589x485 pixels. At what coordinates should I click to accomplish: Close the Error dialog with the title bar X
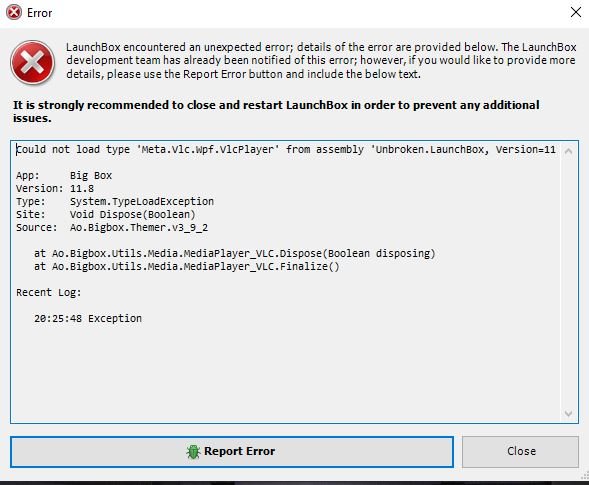[x=575, y=12]
